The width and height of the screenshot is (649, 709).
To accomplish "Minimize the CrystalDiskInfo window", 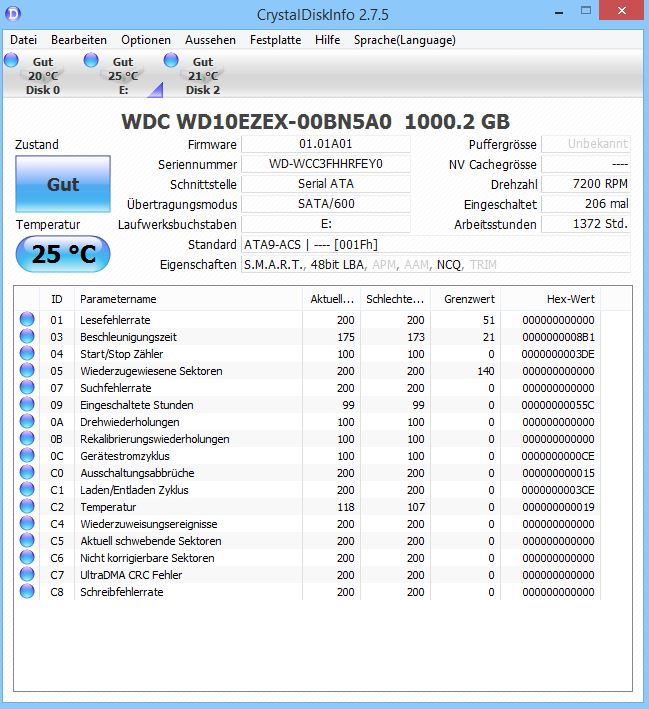I will pyautogui.click(x=559, y=11).
